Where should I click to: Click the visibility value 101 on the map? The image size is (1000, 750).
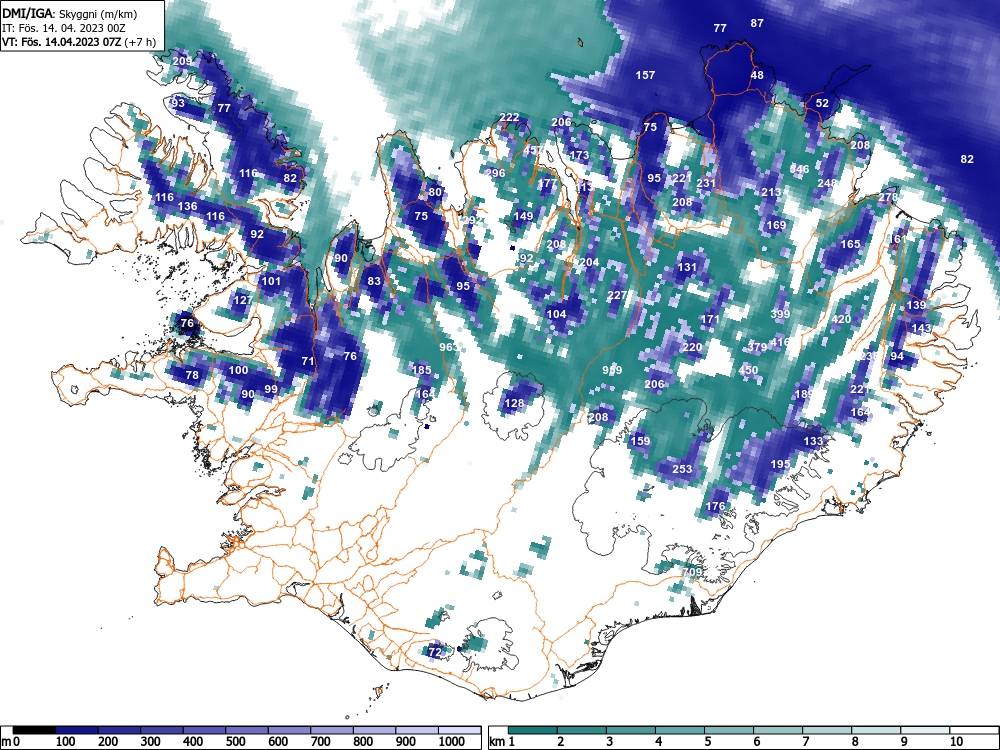pos(271,281)
